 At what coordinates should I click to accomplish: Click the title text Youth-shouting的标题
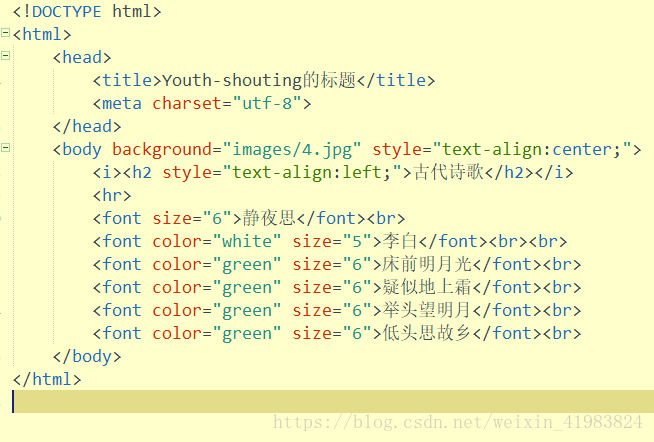[259, 80]
